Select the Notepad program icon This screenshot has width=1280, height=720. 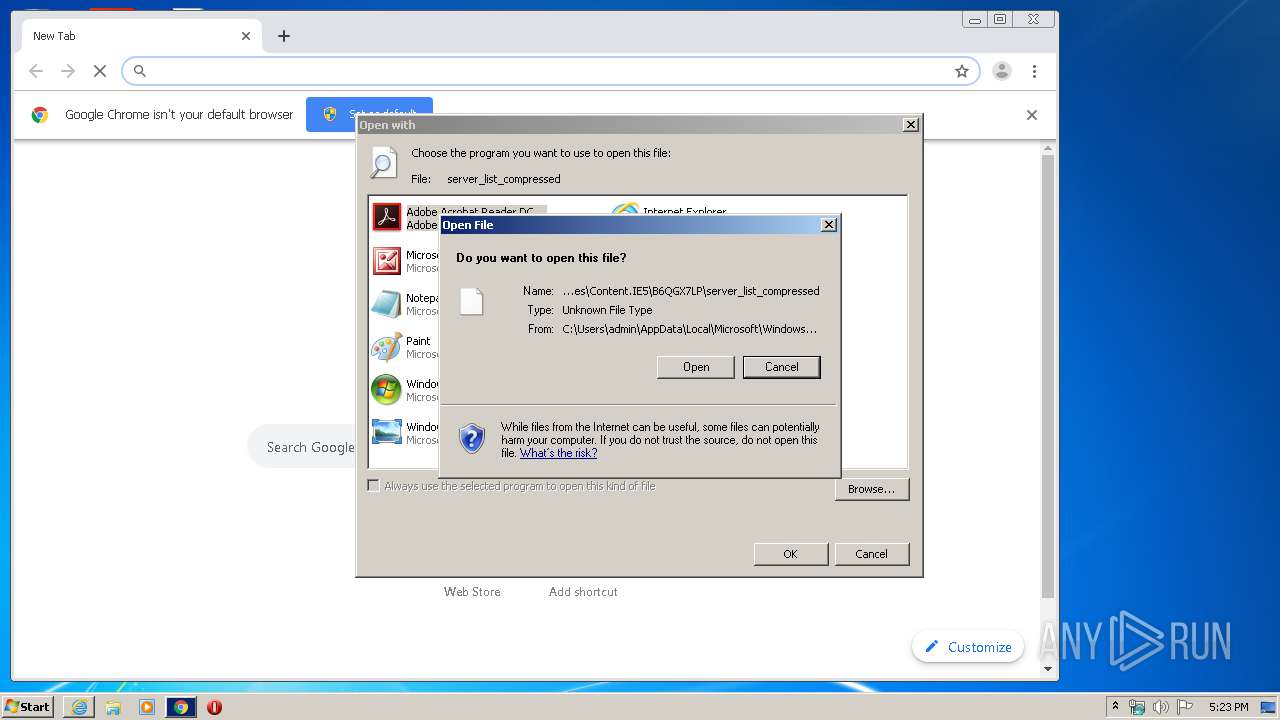(x=387, y=304)
